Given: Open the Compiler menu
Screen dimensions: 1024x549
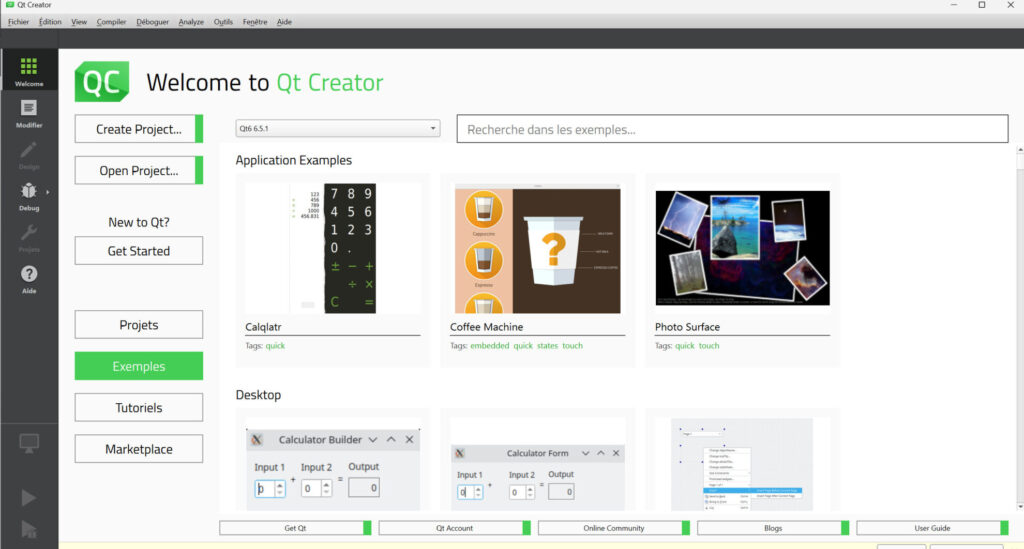Looking at the screenshot, I should [x=111, y=22].
